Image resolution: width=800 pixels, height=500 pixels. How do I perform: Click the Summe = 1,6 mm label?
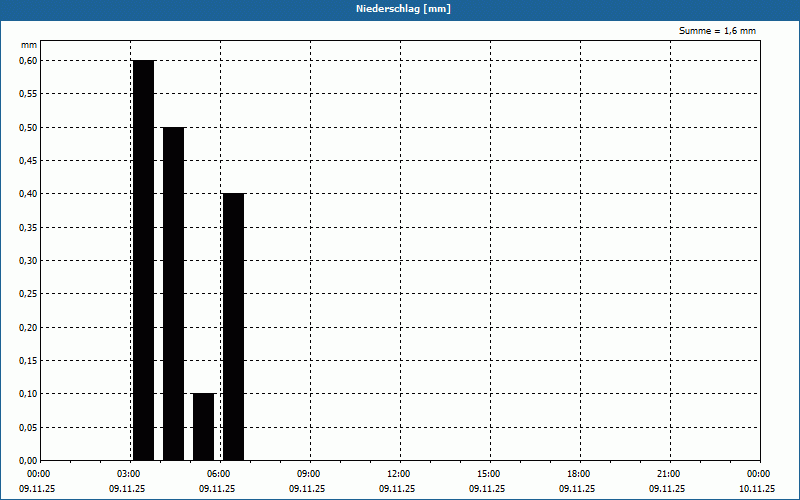pos(717,32)
